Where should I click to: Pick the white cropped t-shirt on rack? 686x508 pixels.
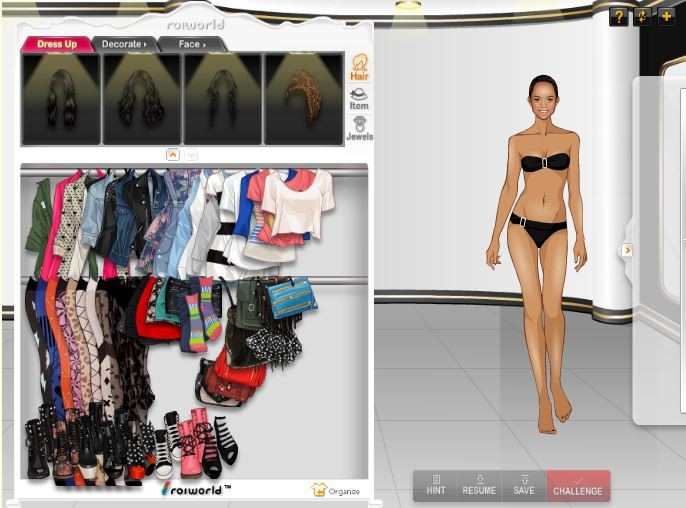[297, 203]
